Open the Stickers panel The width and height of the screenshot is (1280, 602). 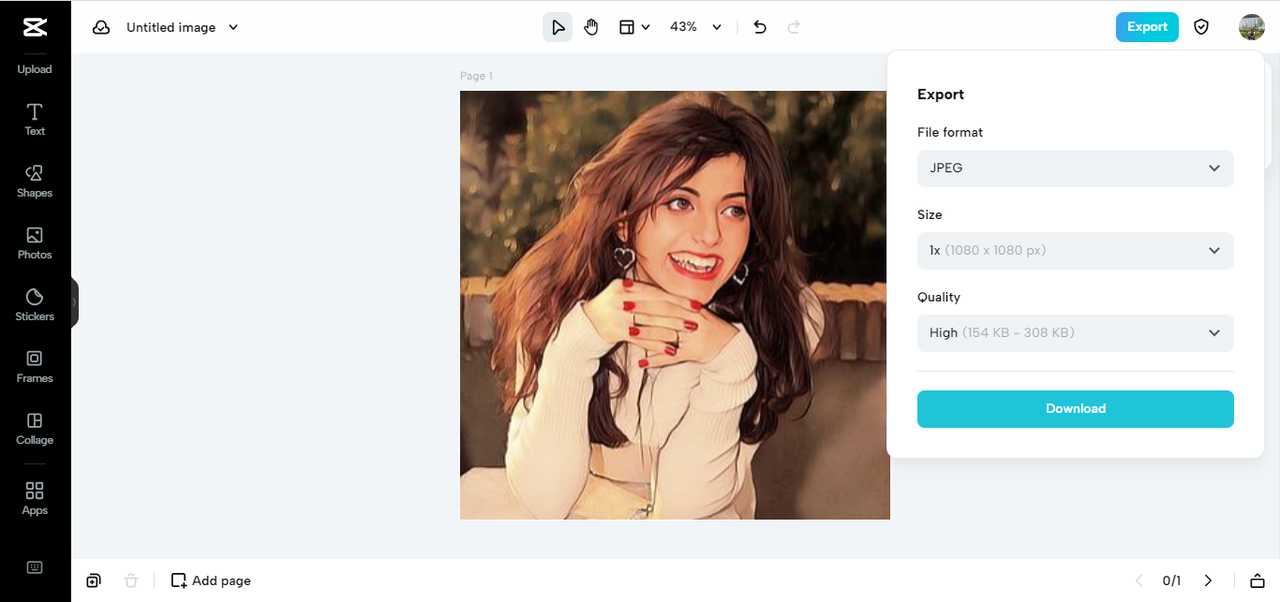point(35,305)
